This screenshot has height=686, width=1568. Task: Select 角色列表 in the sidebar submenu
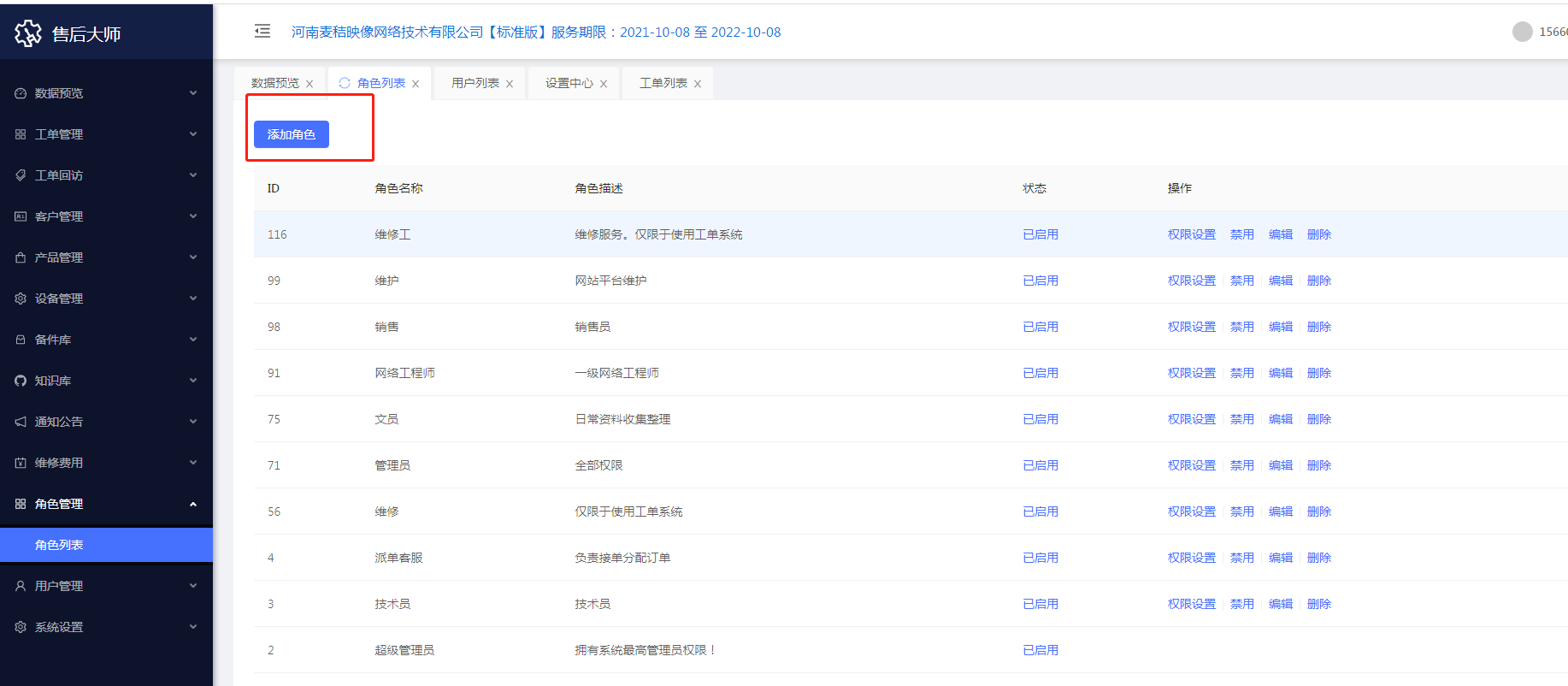point(59,545)
